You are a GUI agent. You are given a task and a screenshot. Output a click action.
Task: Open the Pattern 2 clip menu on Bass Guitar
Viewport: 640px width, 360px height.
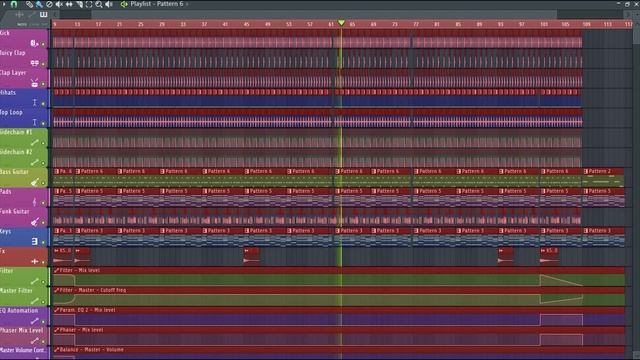click(586, 171)
